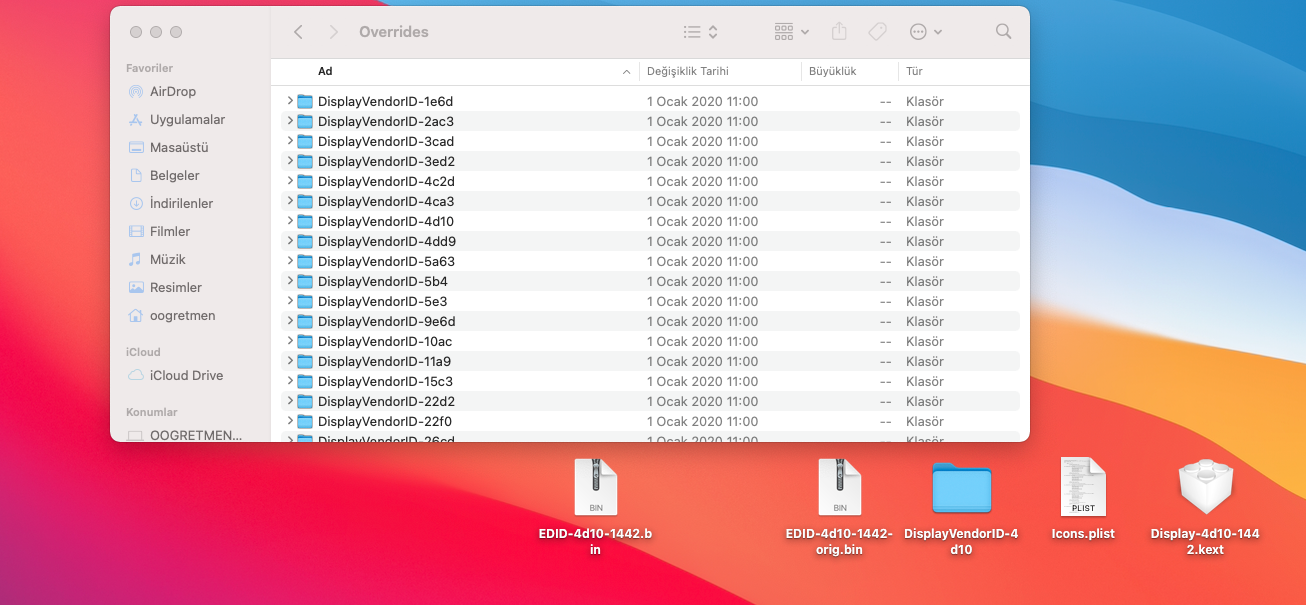Image resolution: width=1306 pixels, height=605 pixels.
Task: Expand the DisplayVendorID-10ac folder disclosure triangle
Action: [x=290, y=341]
